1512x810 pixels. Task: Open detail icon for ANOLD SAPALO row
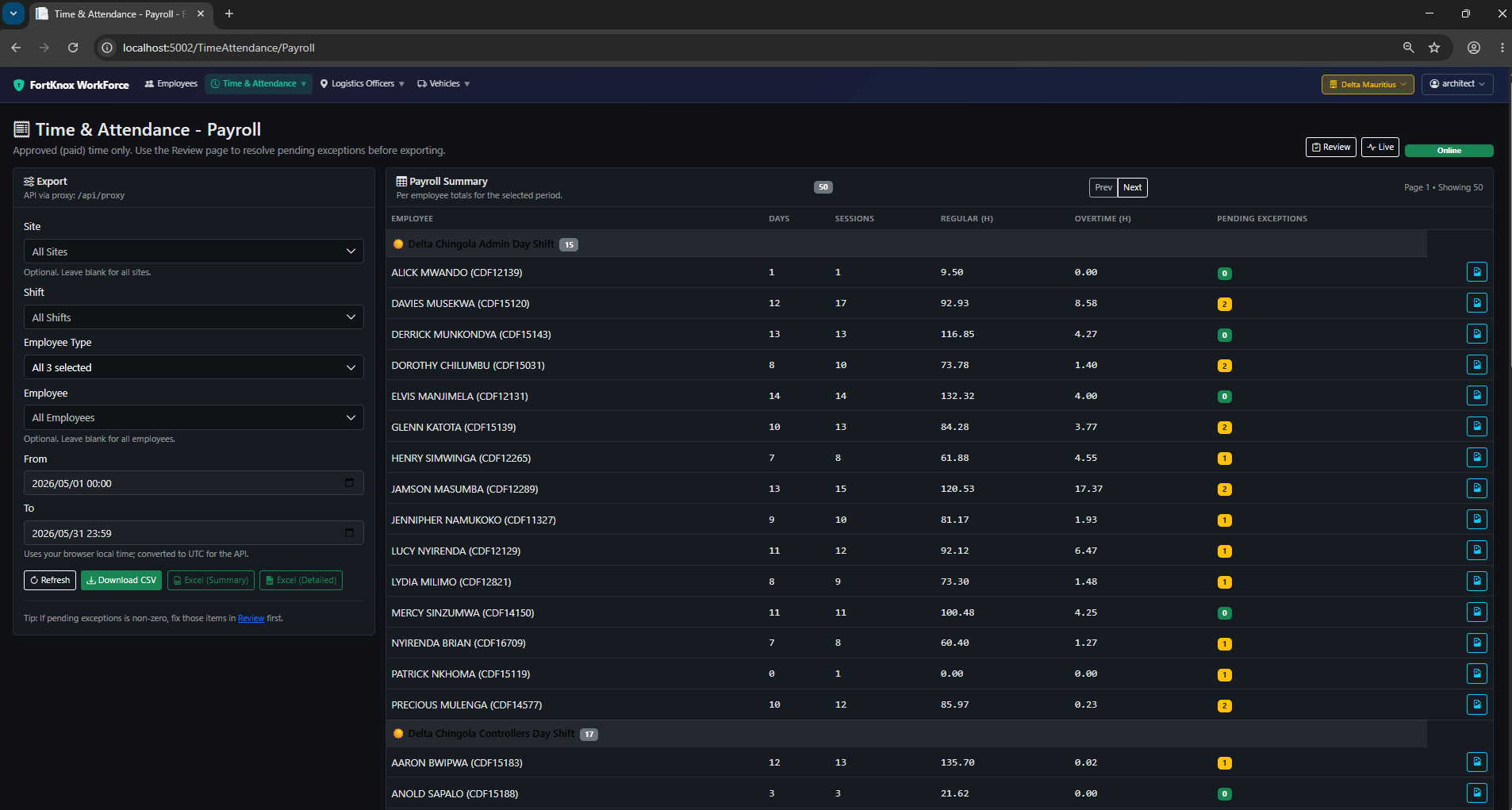[1476, 793]
